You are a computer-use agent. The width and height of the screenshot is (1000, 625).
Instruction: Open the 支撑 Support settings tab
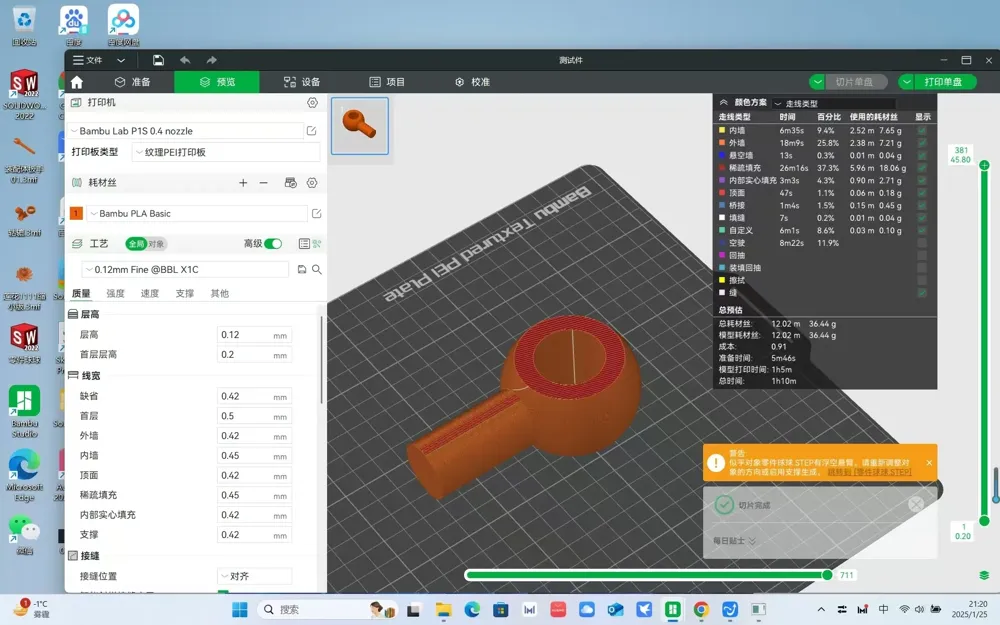pos(185,293)
